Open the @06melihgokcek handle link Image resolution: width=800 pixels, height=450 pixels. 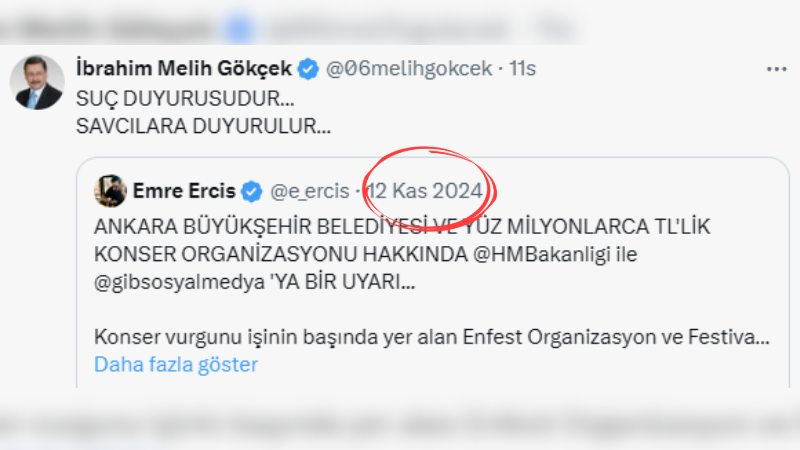click(x=410, y=69)
